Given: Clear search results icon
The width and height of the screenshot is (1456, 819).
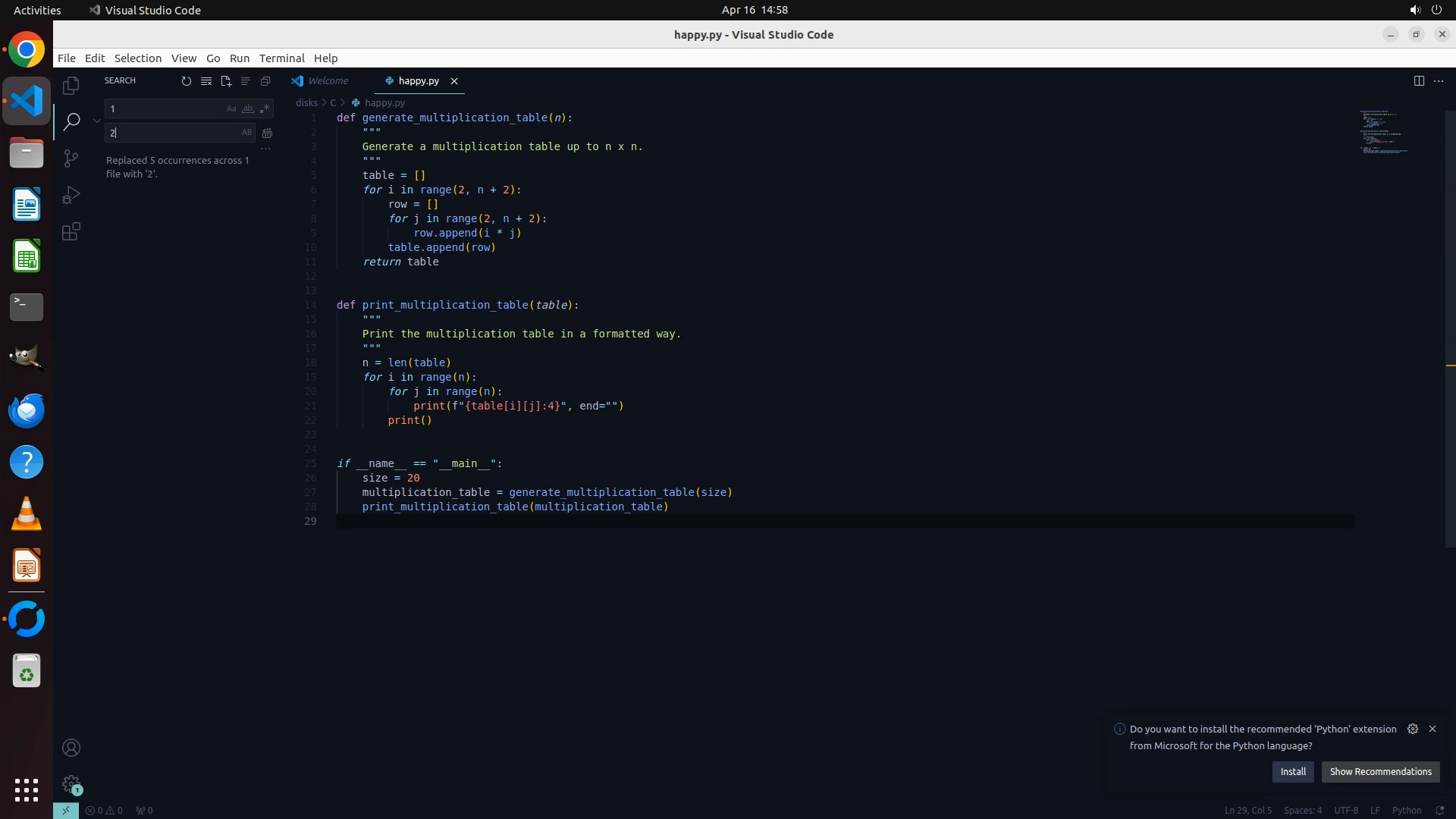Looking at the screenshot, I should (206, 81).
